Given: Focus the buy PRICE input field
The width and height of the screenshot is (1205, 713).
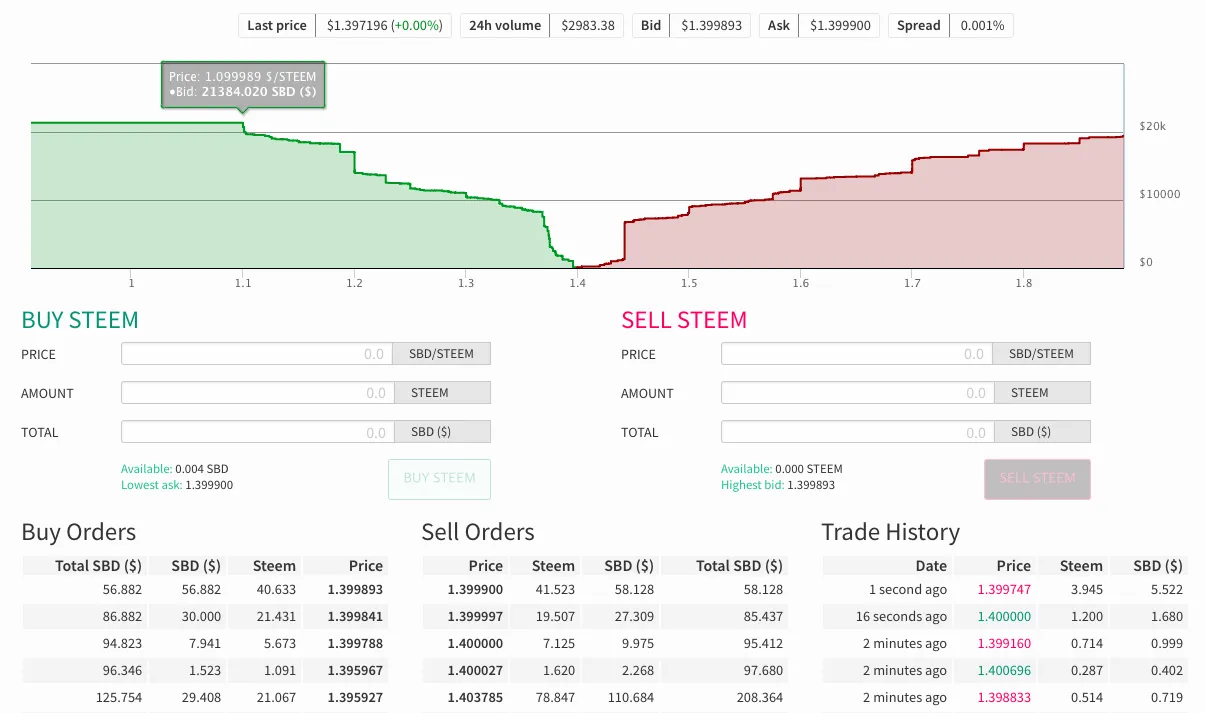Looking at the screenshot, I should pyautogui.click(x=257, y=354).
